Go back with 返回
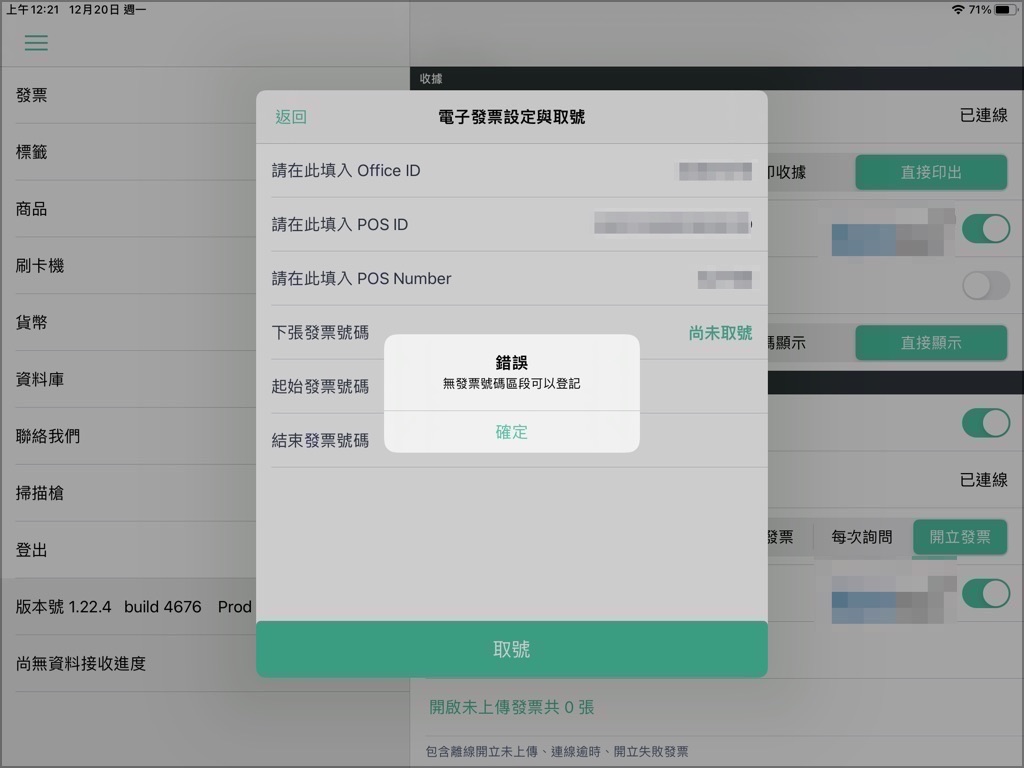1024x768 pixels. click(x=291, y=117)
